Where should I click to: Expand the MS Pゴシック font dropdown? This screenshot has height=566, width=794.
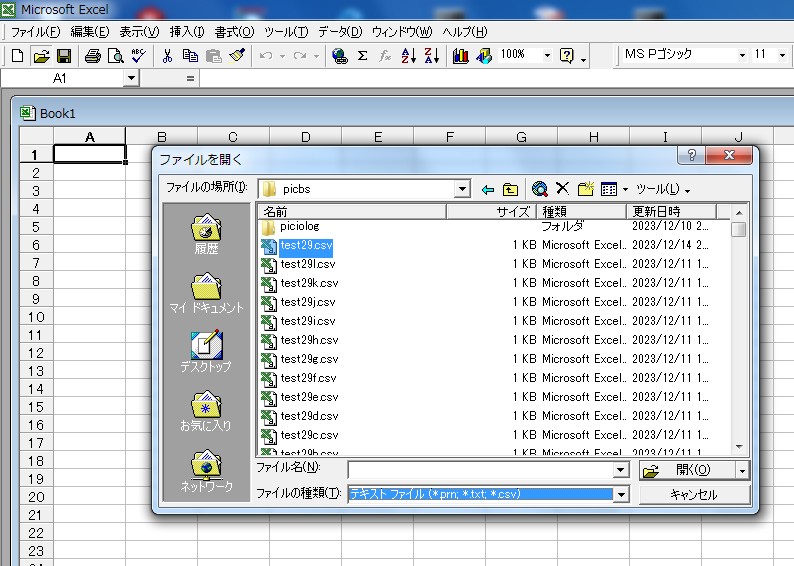(742, 55)
